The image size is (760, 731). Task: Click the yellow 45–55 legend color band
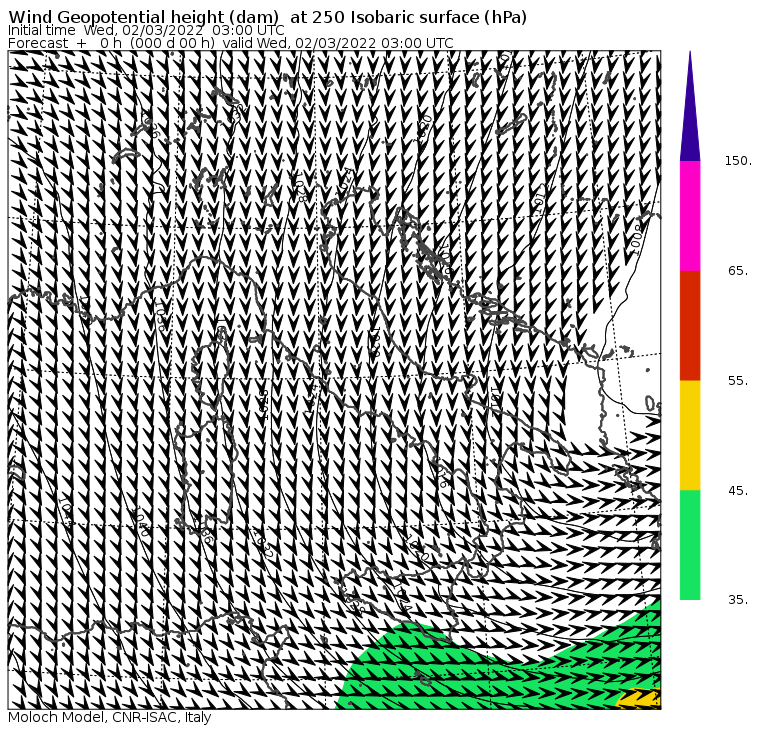click(x=690, y=435)
